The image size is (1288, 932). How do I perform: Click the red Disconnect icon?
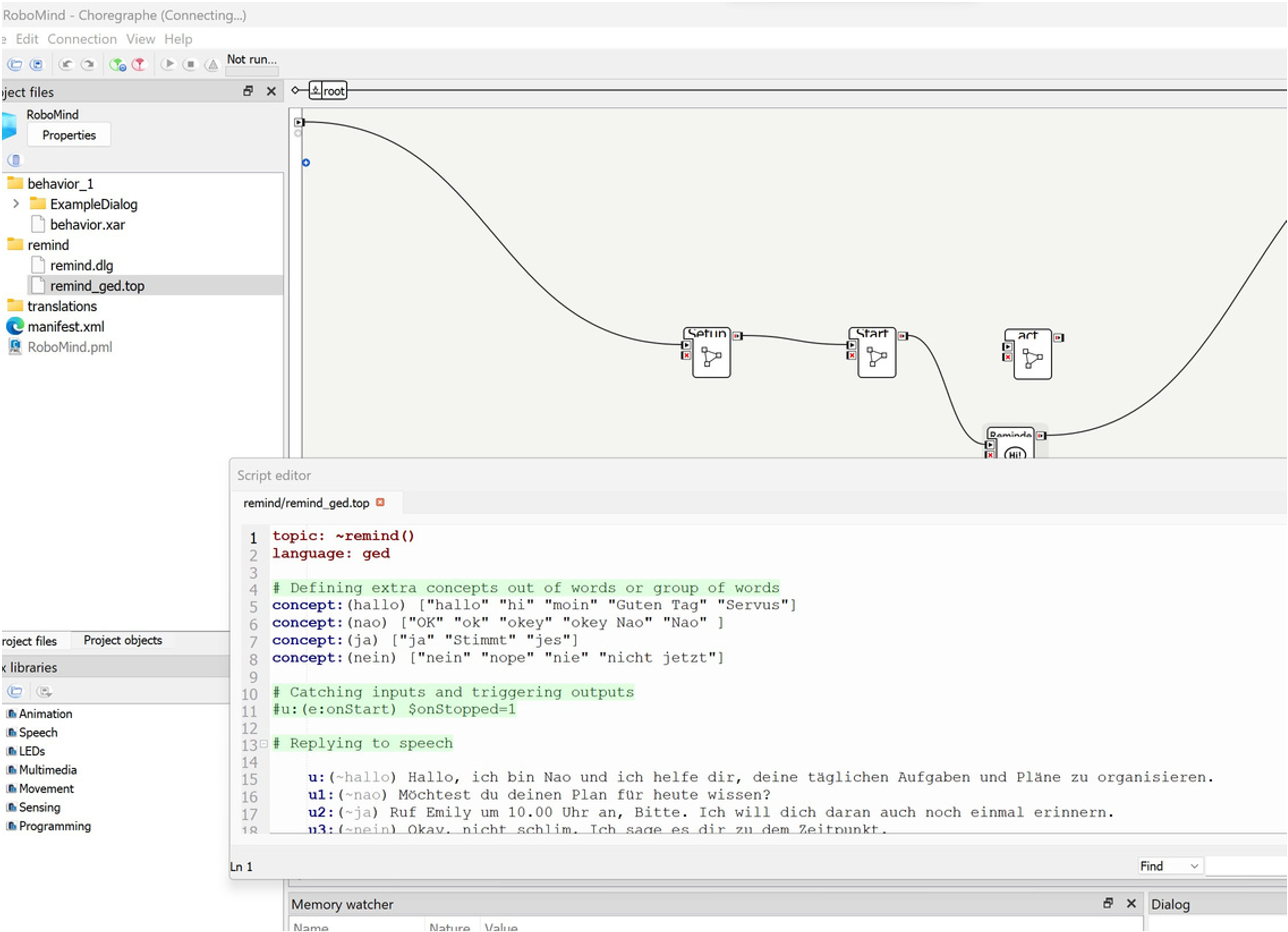point(139,65)
